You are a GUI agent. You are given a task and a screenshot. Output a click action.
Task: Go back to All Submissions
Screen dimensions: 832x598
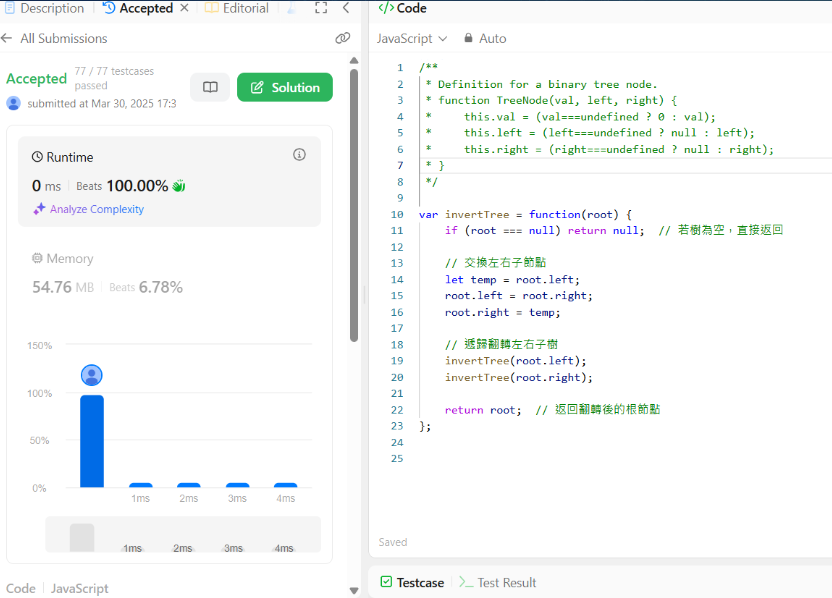[54, 38]
